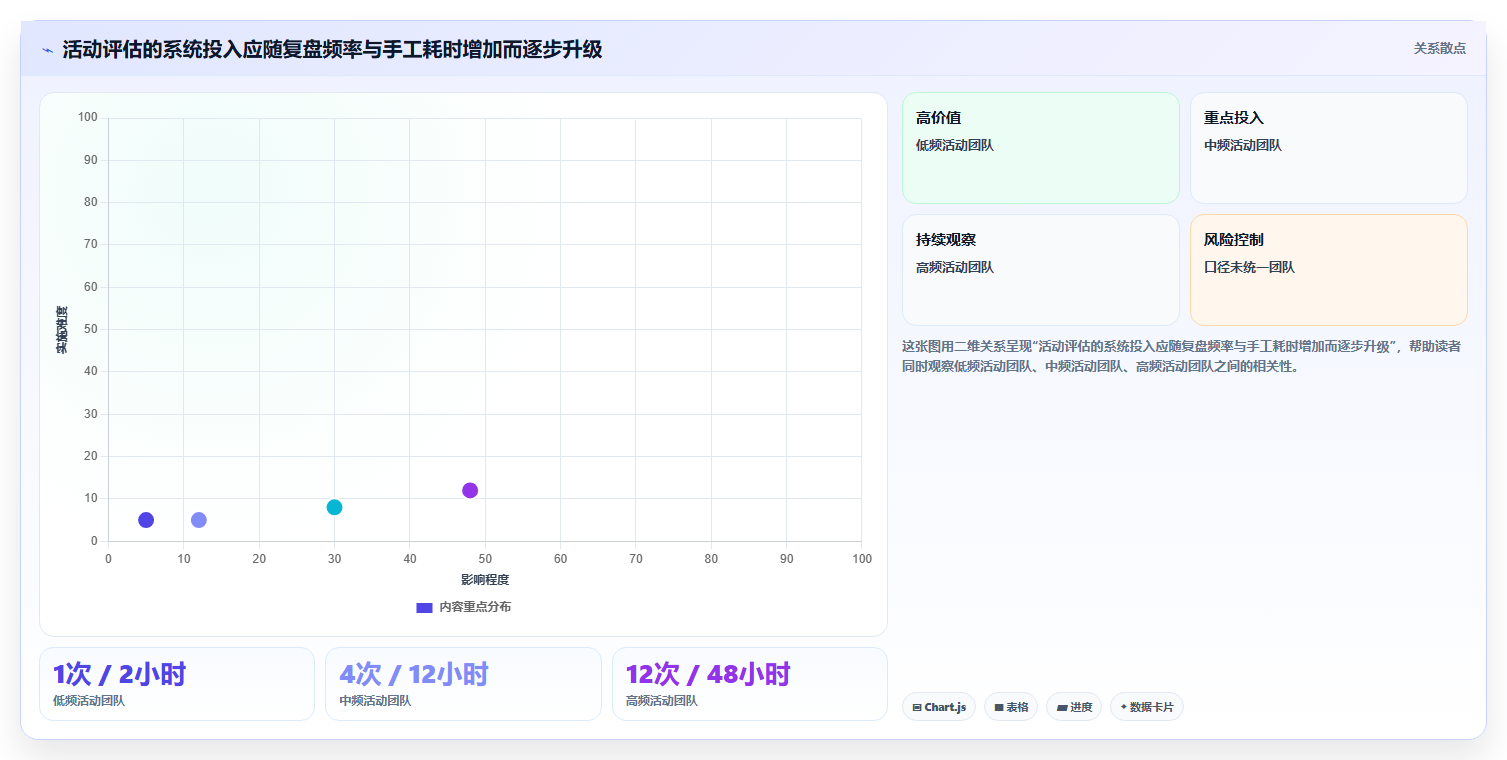Image resolution: width=1507 pixels, height=760 pixels.
Task: Select the purple scatter point at 48
Action: pos(470,490)
